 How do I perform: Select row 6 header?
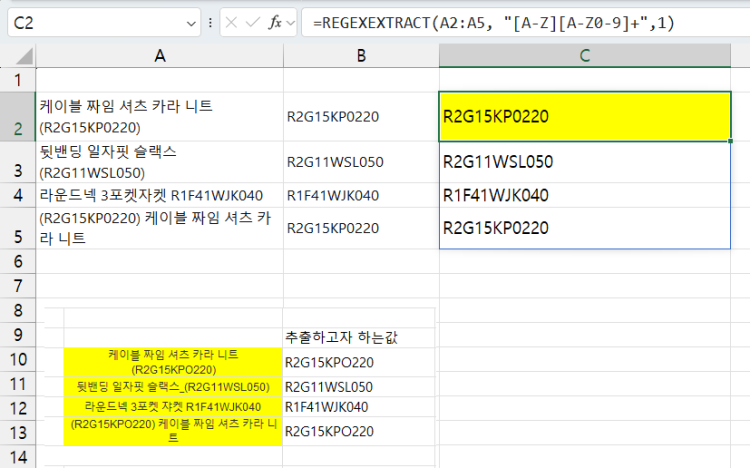tap(18, 261)
